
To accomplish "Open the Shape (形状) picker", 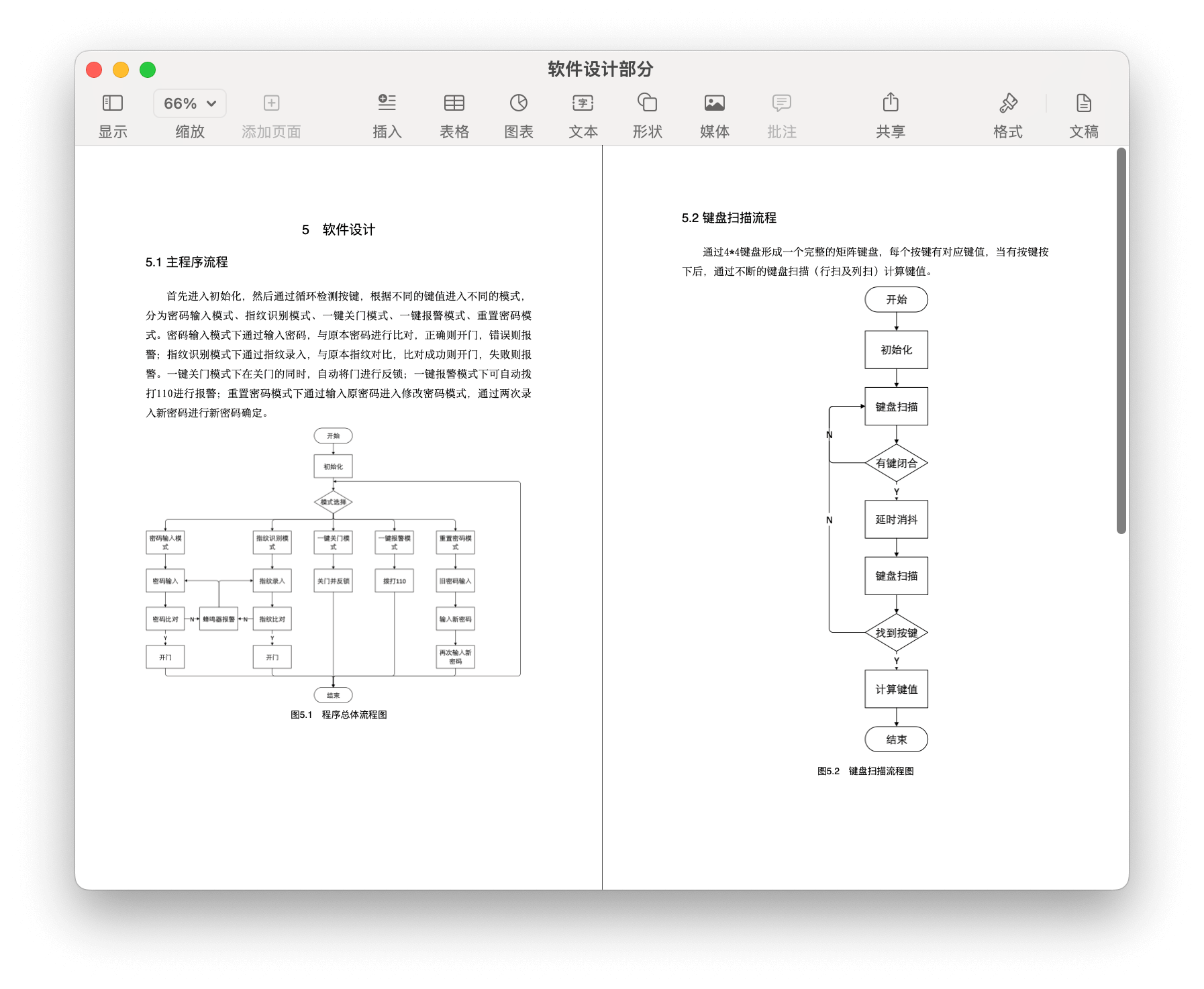I will click(647, 103).
